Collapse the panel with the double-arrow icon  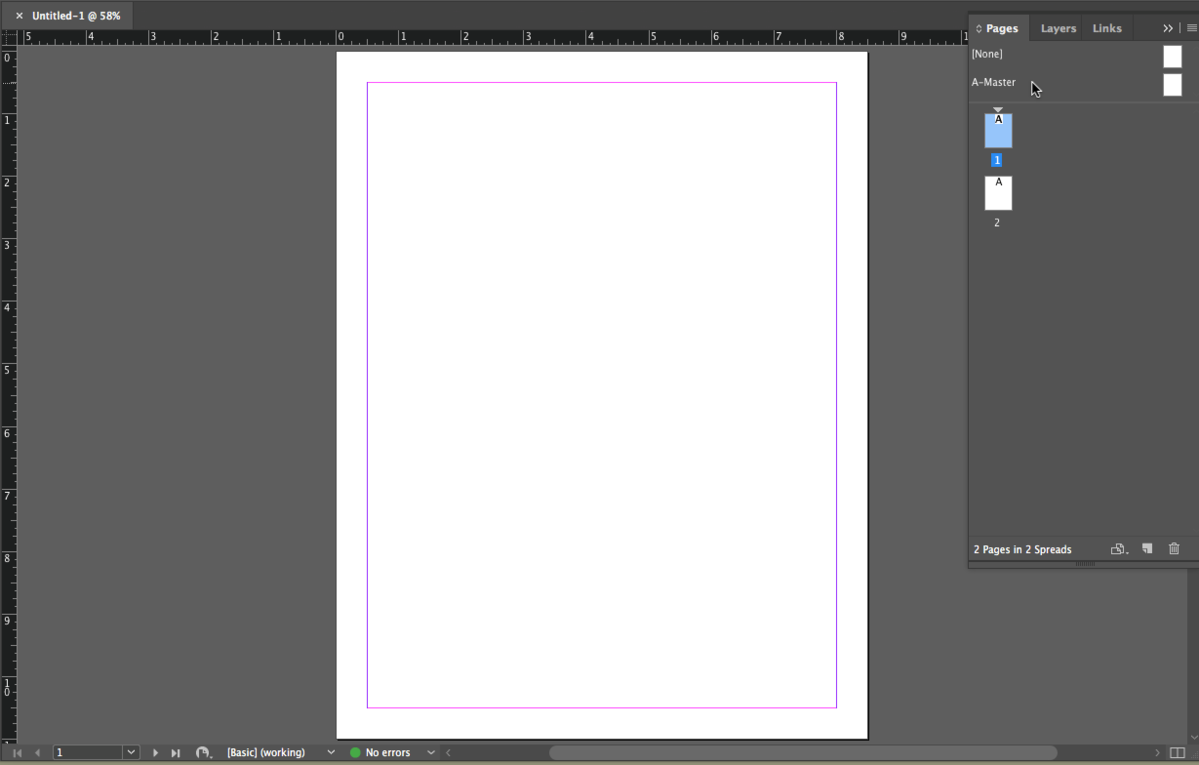(x=1167, y=28)
